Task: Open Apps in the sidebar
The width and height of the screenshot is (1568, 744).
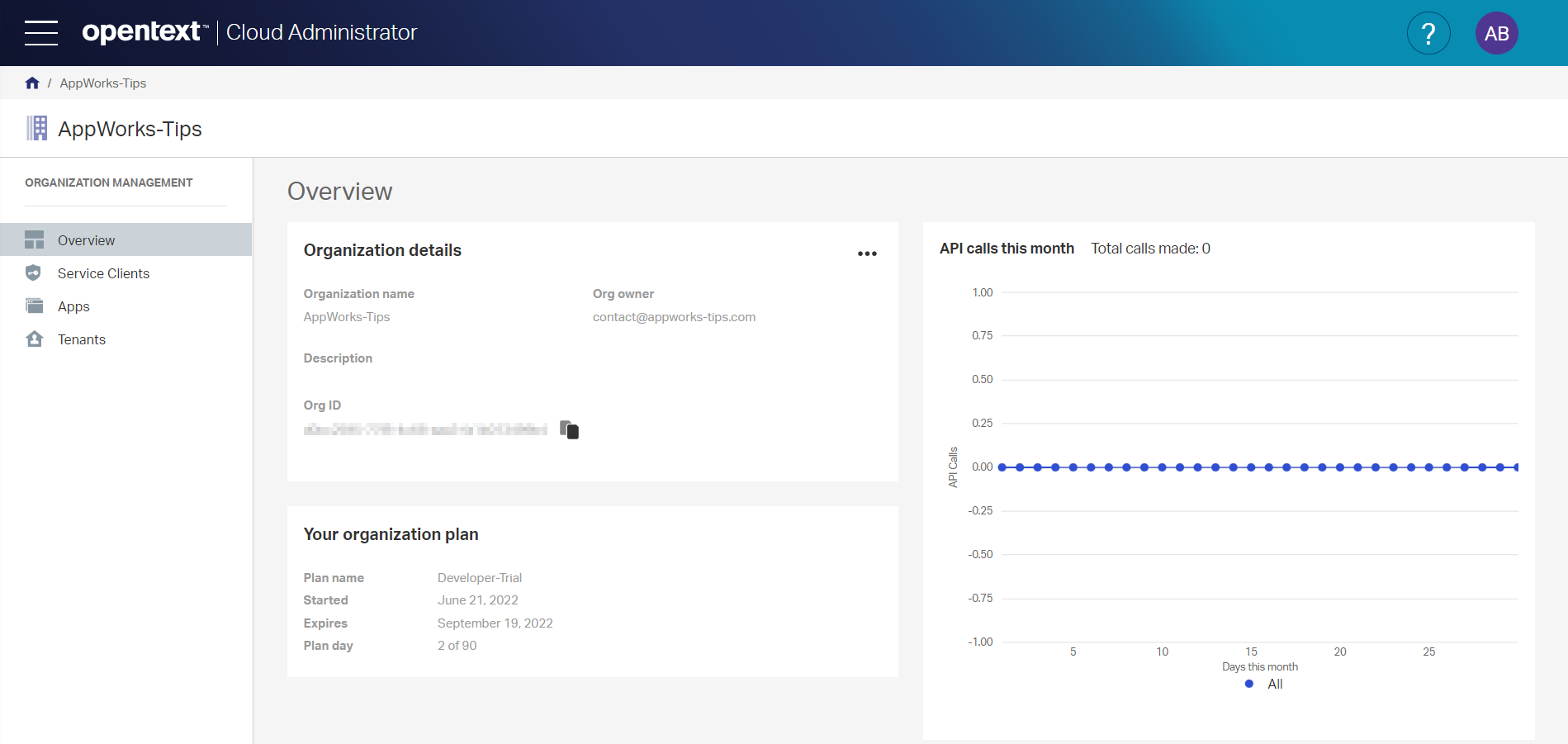Action: [126, 306]
